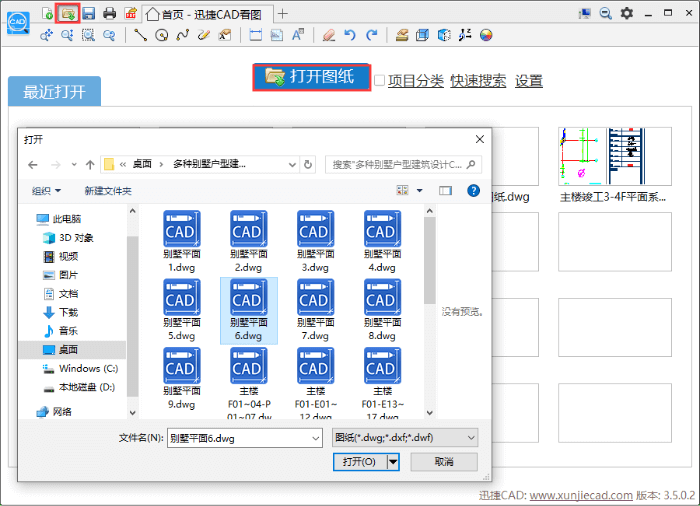This screenshot has width=700, height=506.
Task: Open www.xunjiecad.com link
Action: point(580,495)
